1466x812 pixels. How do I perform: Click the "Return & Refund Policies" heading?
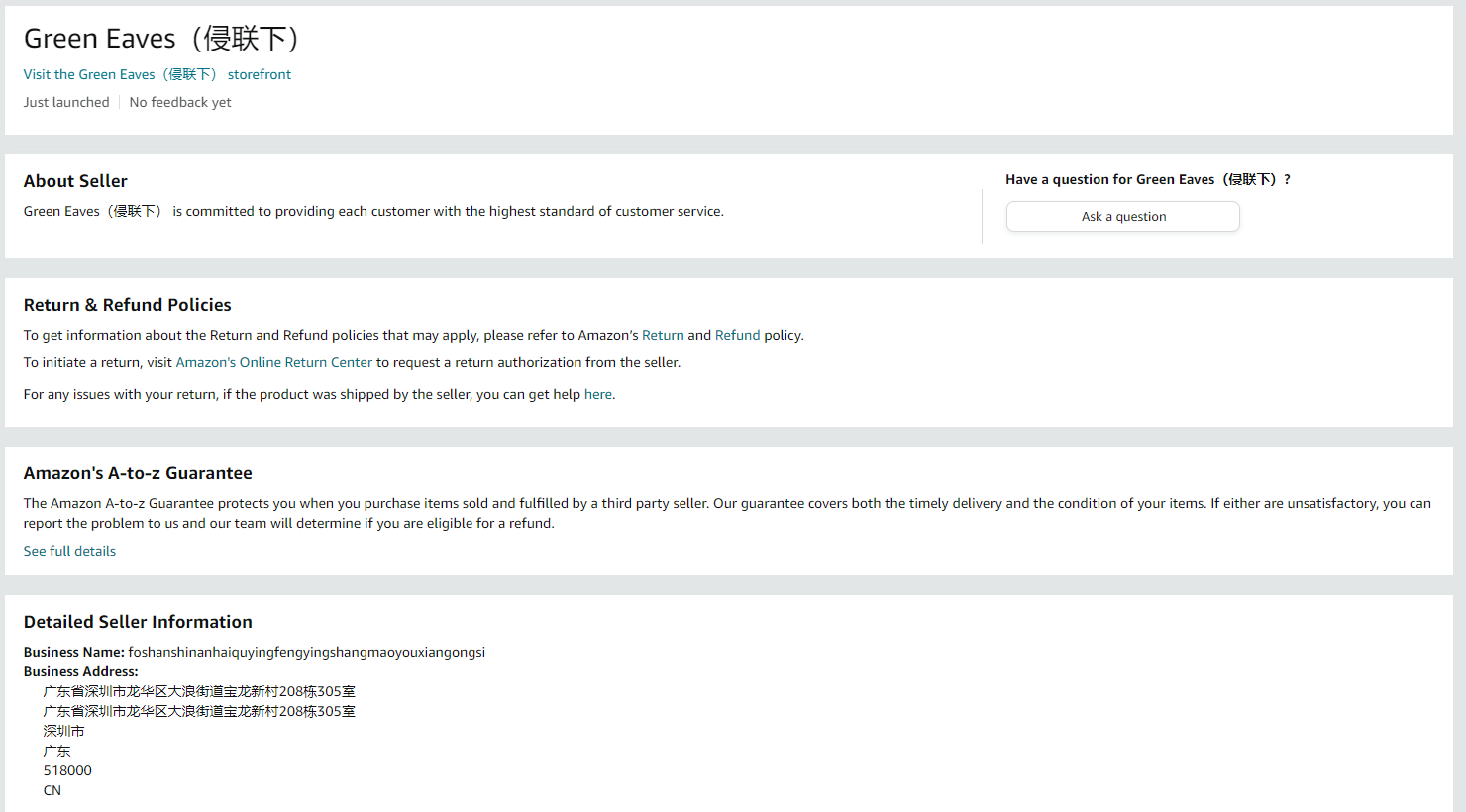[x=127, y=305]
